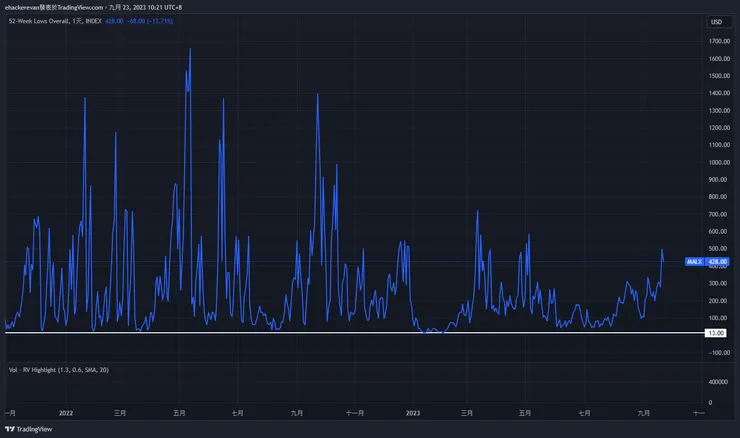Screen dimensions: 740x438
Task: Click the ehackerevan author name in header
Action: pos(22,7)
